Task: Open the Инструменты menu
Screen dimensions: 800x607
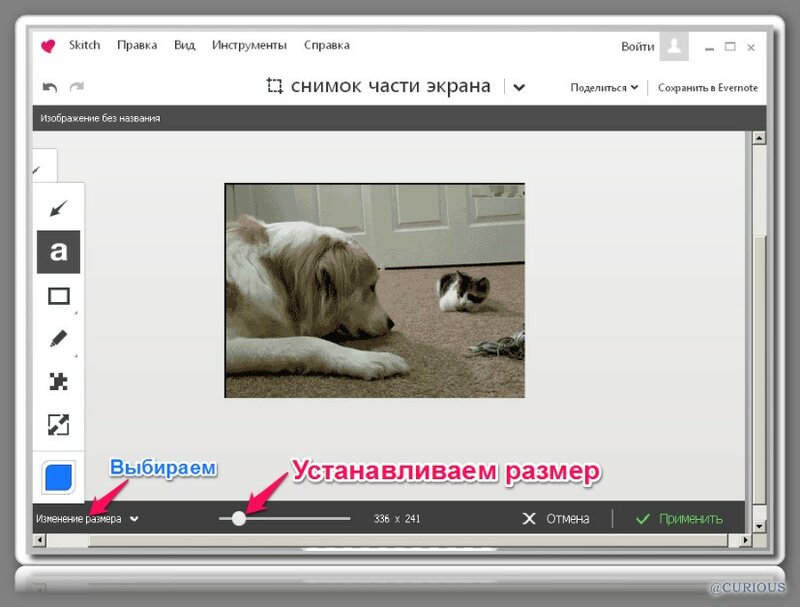Action: pyautogui.click(x=249, y=45)
